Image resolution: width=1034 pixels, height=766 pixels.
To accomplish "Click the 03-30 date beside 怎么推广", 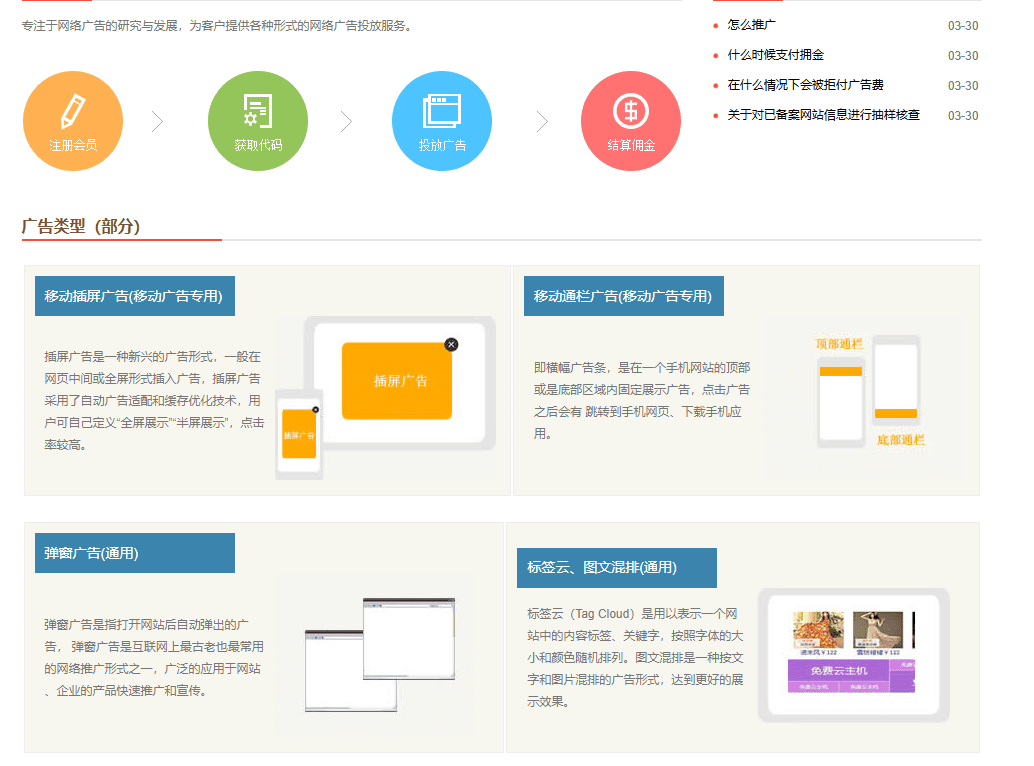I will 963,26.
